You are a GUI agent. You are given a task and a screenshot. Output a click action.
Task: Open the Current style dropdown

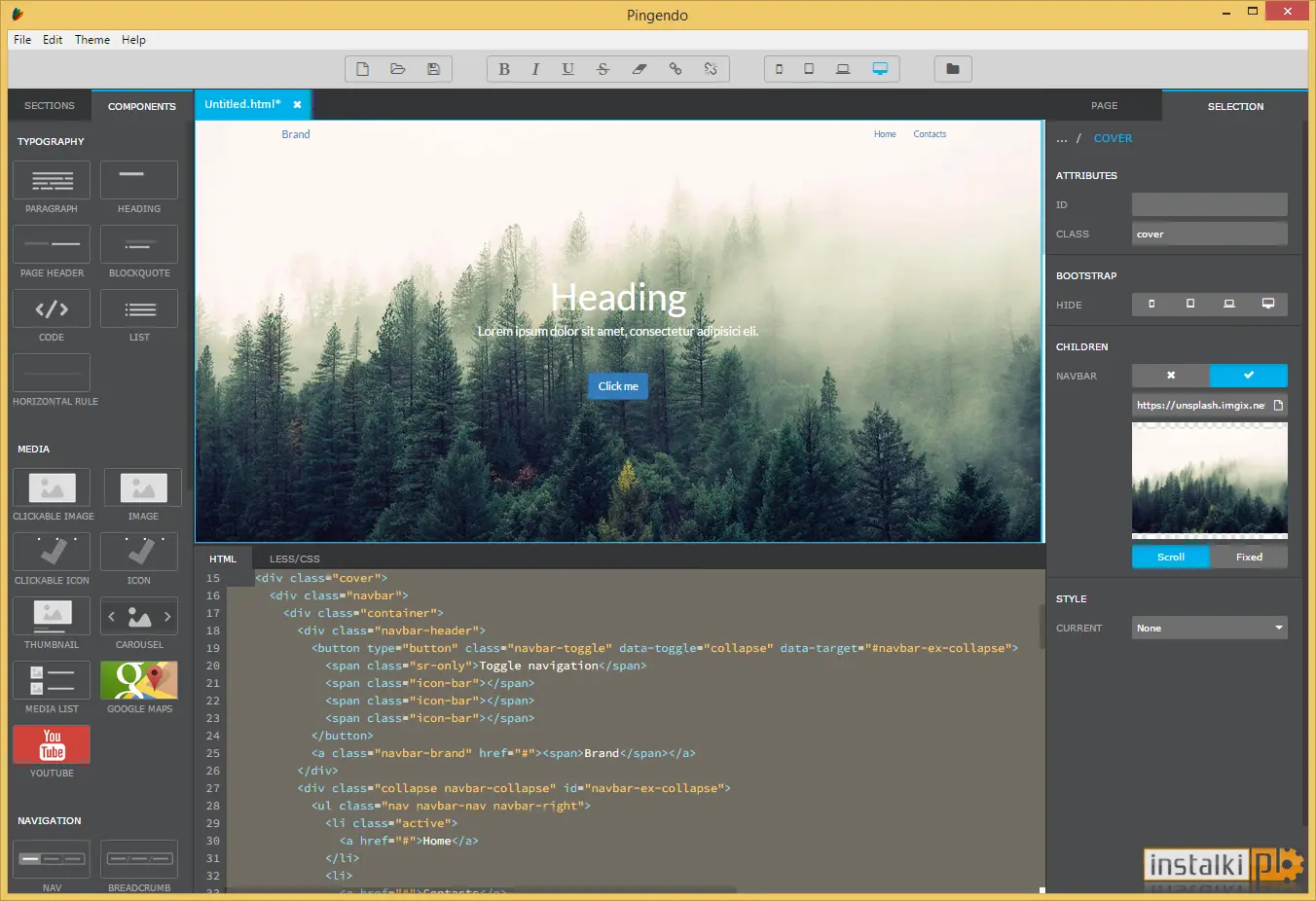tap(1210, 628)
